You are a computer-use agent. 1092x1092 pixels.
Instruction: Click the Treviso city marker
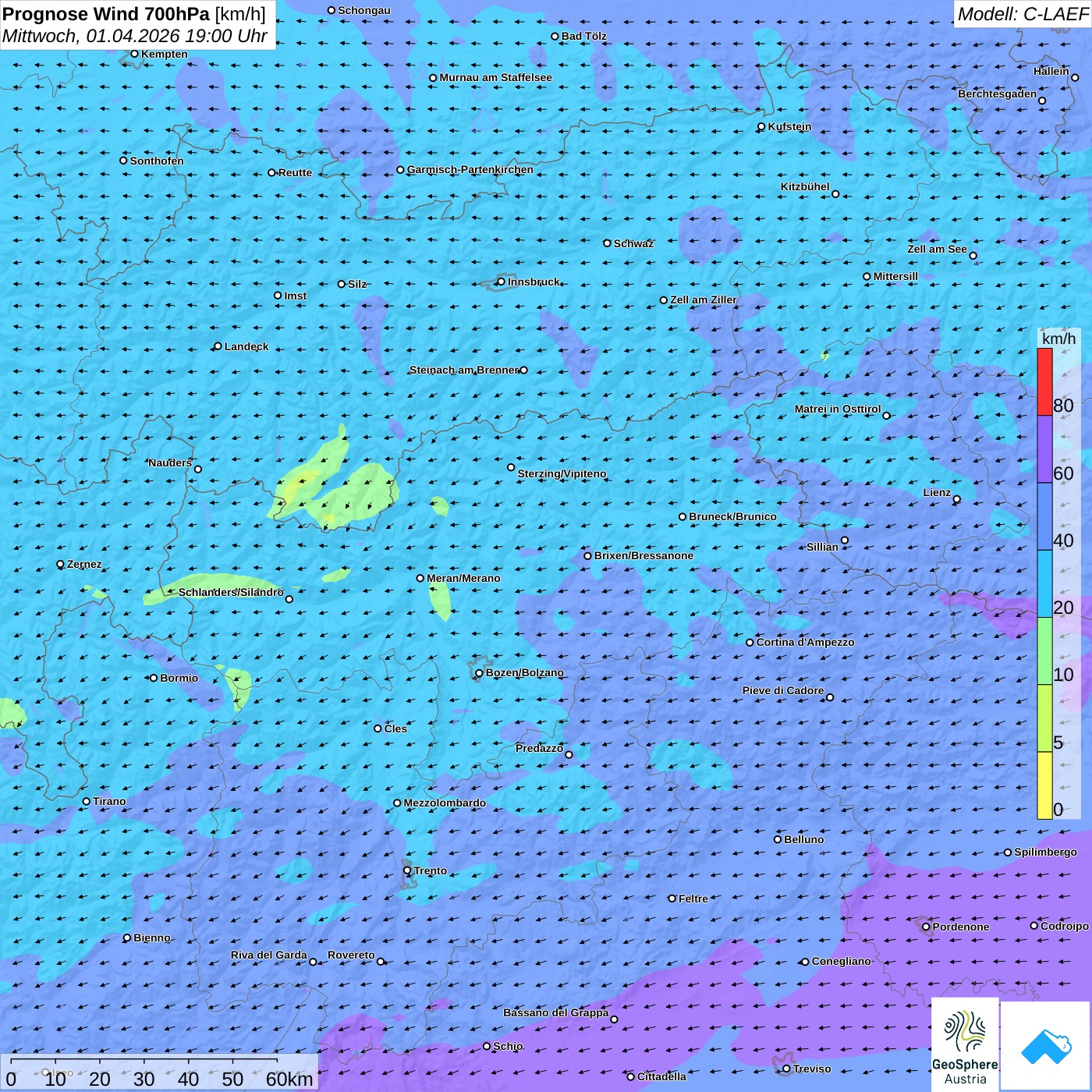point(786,1069)
